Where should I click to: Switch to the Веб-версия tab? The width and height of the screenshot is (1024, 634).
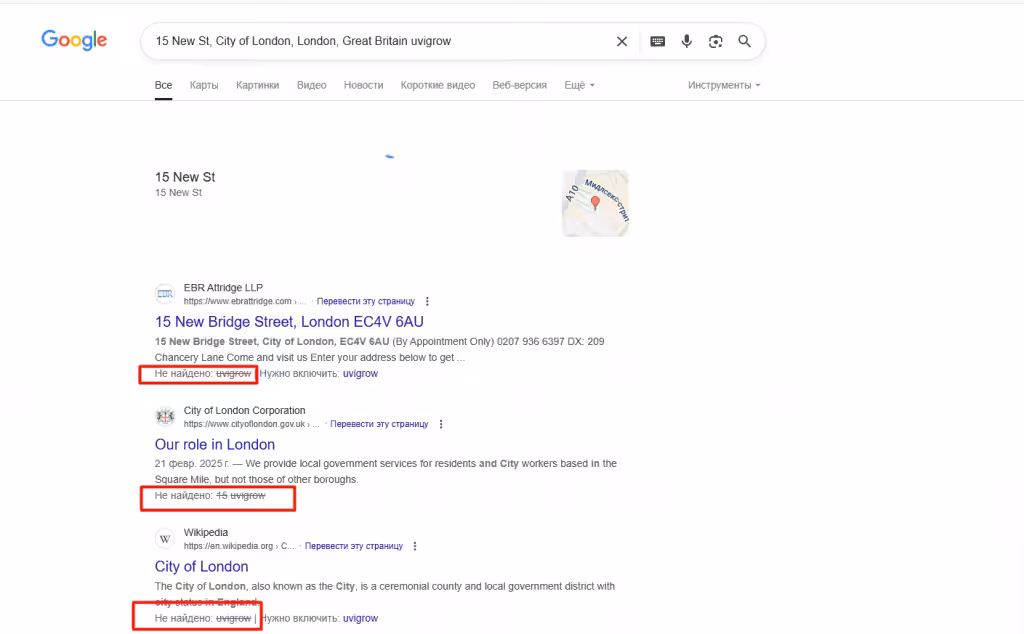519,85
